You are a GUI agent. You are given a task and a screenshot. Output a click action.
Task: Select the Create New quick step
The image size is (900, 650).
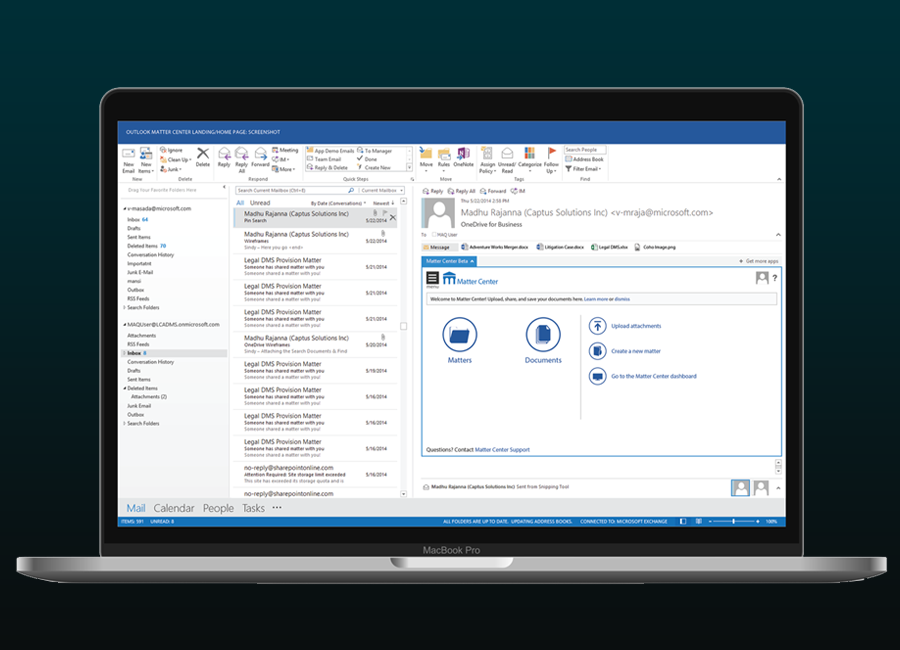pyautogui.click(x=374, y=168)
